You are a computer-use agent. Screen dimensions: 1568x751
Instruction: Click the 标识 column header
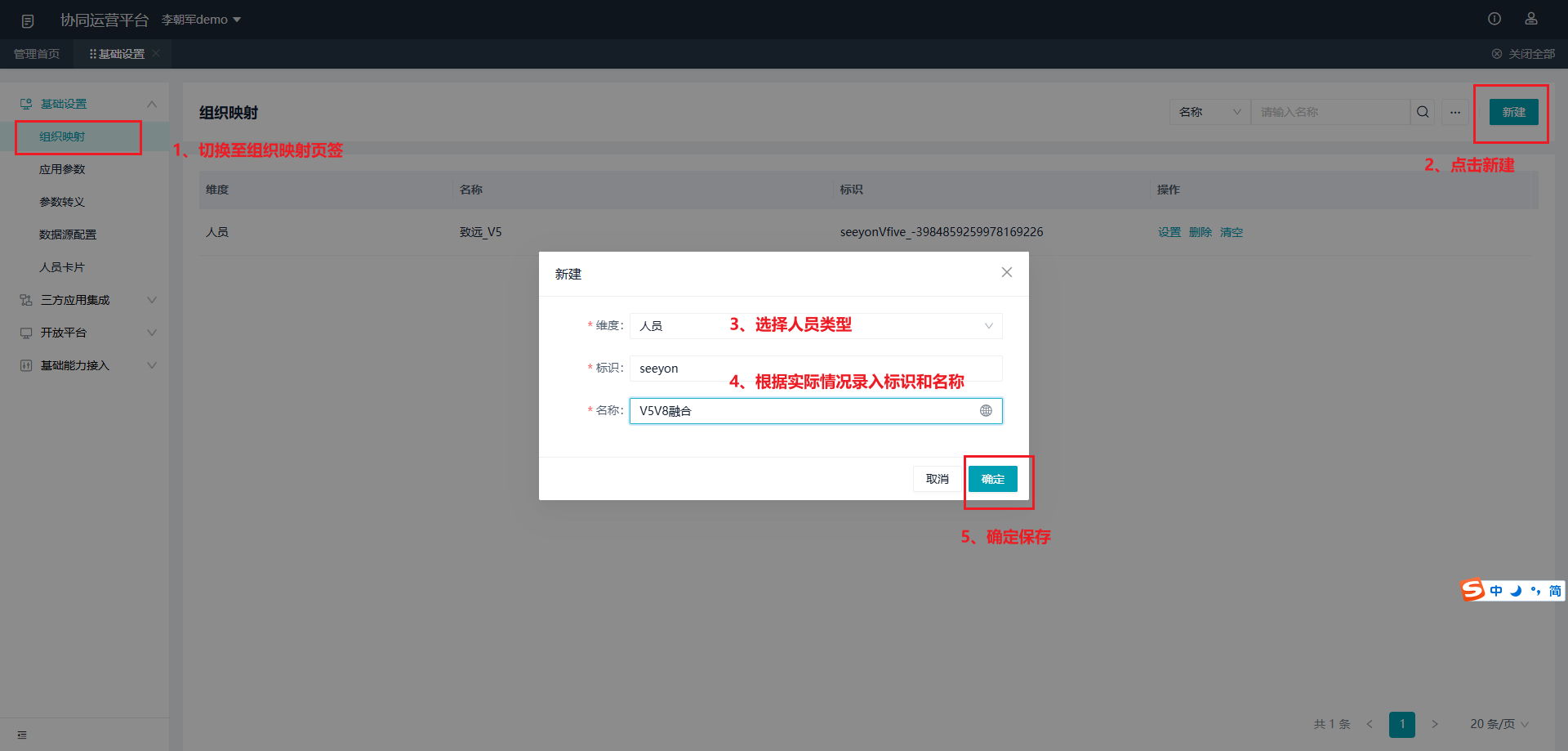tap(852, 190)
